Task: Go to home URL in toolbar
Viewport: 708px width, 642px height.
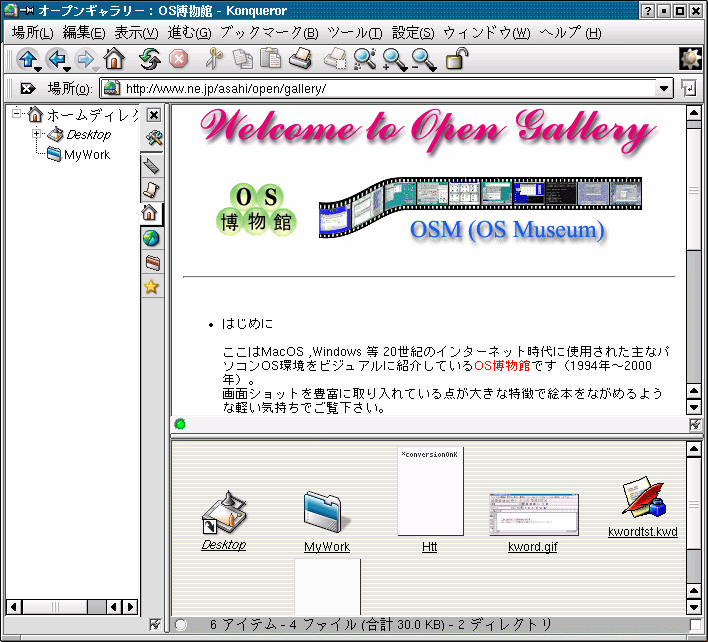Action: 114,59
